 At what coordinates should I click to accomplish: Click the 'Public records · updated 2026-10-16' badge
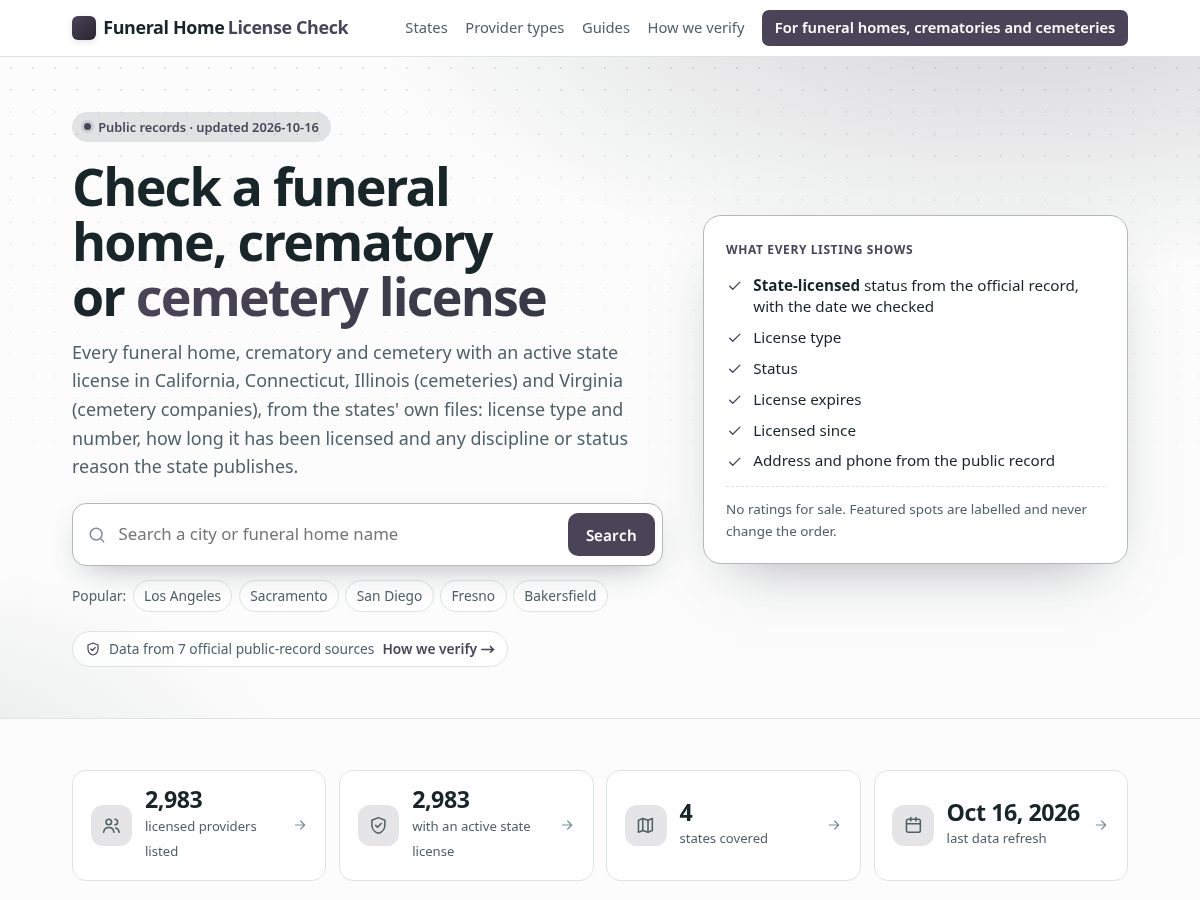[x=201, y=127]
